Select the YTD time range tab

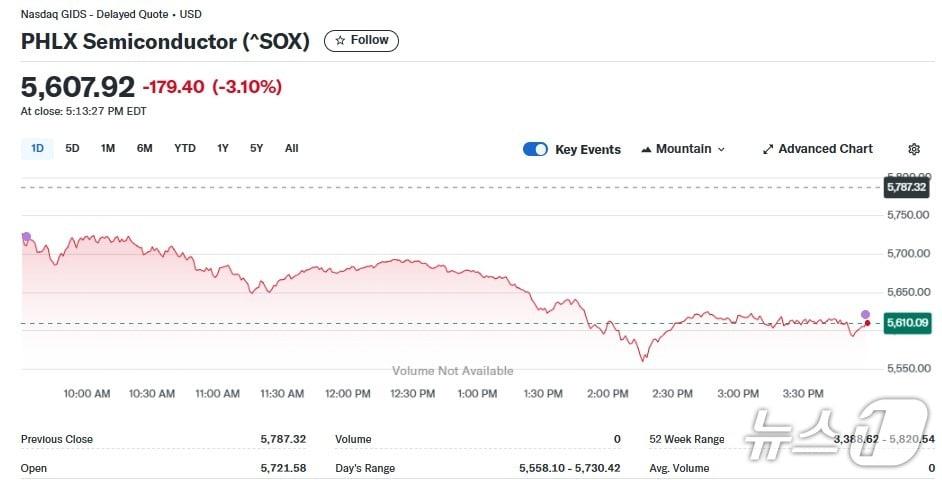185,148
